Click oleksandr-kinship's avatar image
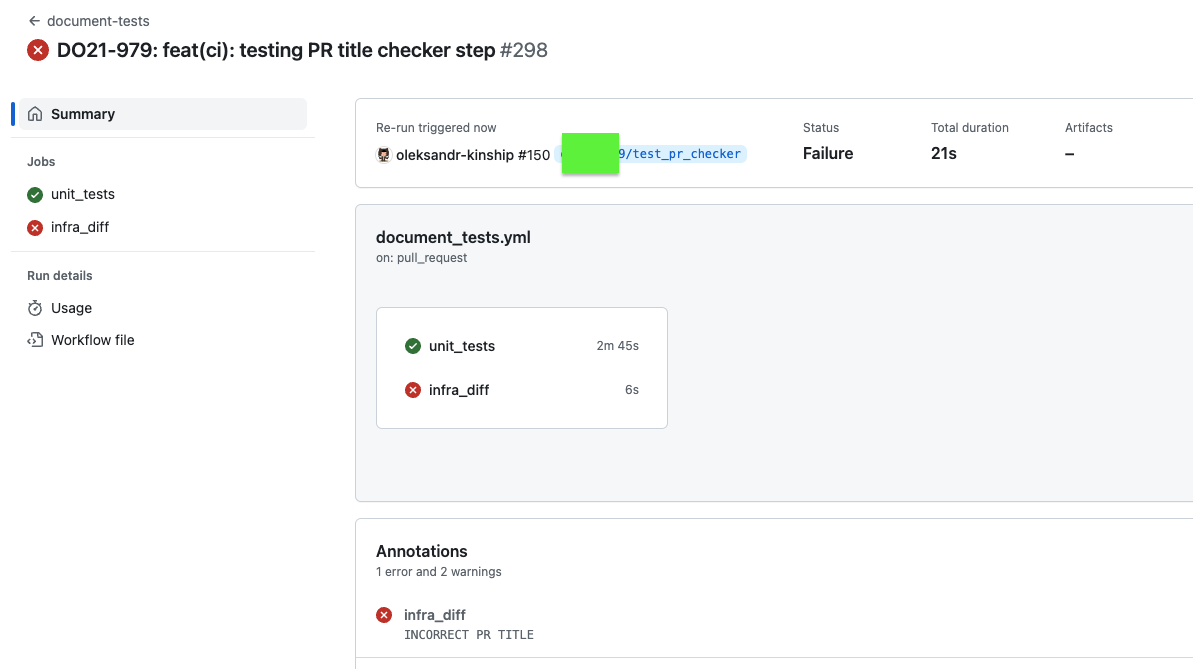The image size is (1193, 669). pyautogui.click(x=382, y=155)
